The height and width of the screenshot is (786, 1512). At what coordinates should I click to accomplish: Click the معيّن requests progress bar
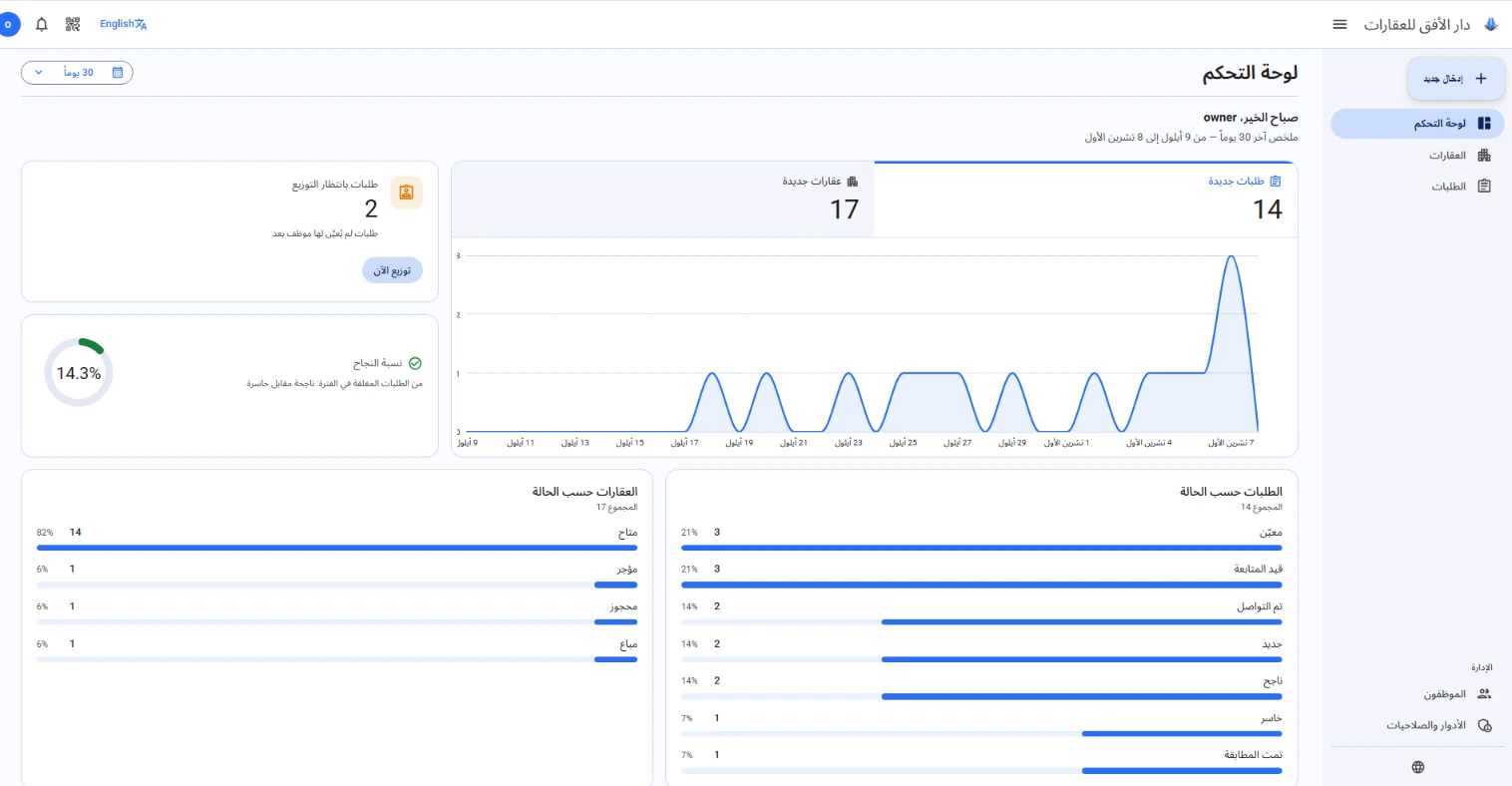[981, 548]
